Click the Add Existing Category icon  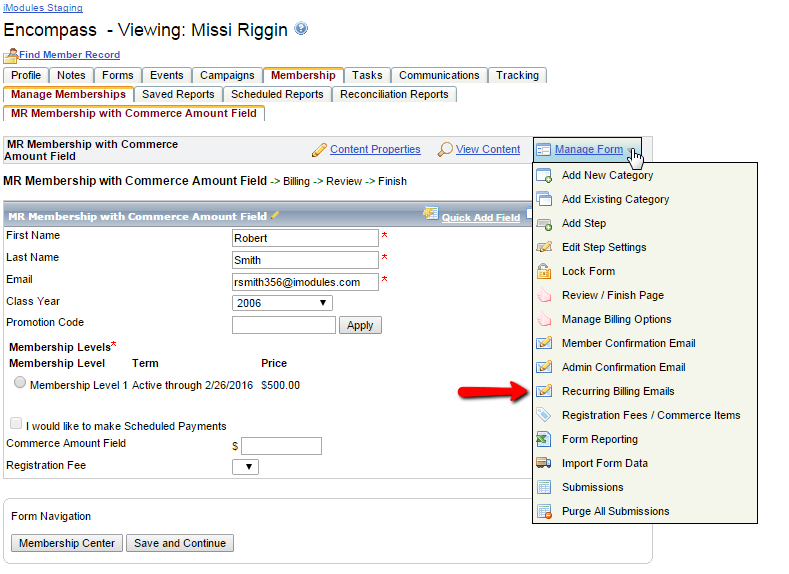pyautogui.click(x=544, y=199)
